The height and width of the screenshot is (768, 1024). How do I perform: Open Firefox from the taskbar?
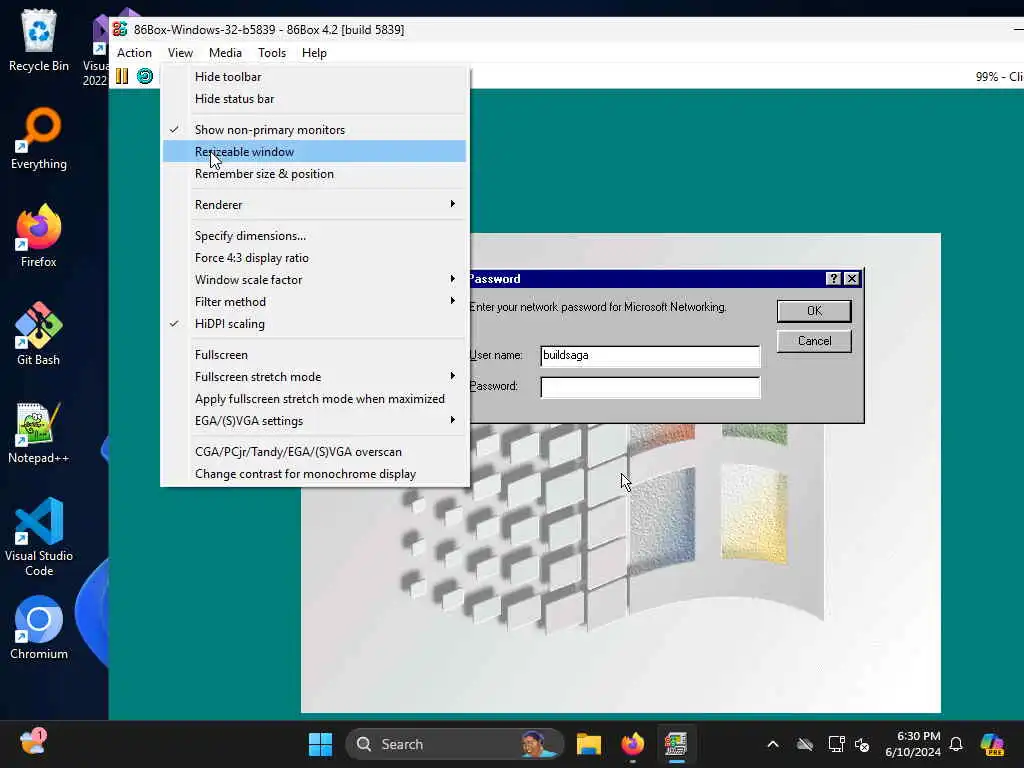pyautogui.click(x=632, y=744)
